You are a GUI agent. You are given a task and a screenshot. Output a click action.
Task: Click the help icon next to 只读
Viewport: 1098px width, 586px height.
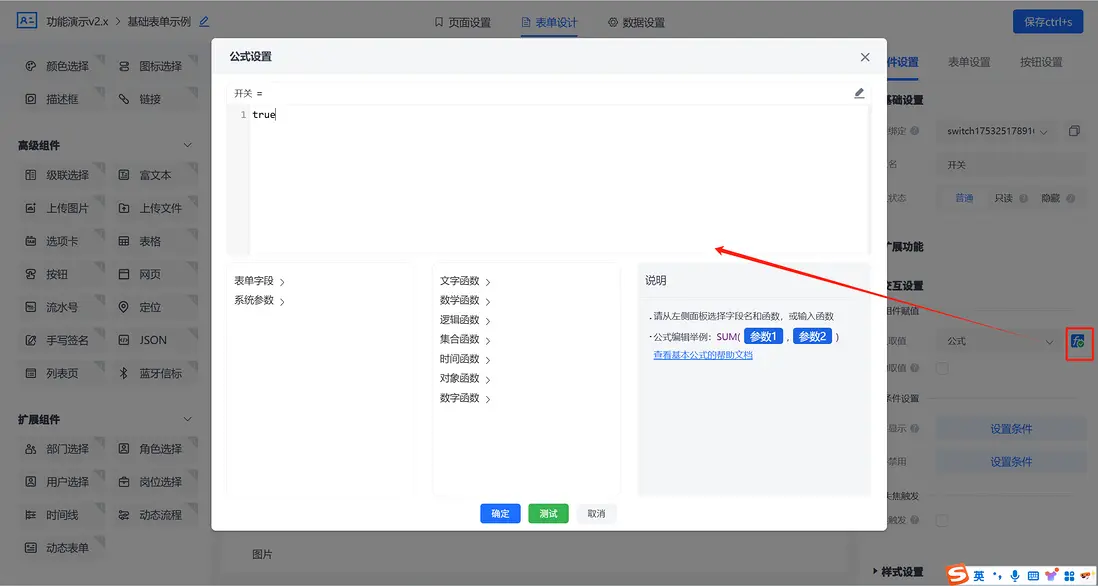click(1023, 198)
